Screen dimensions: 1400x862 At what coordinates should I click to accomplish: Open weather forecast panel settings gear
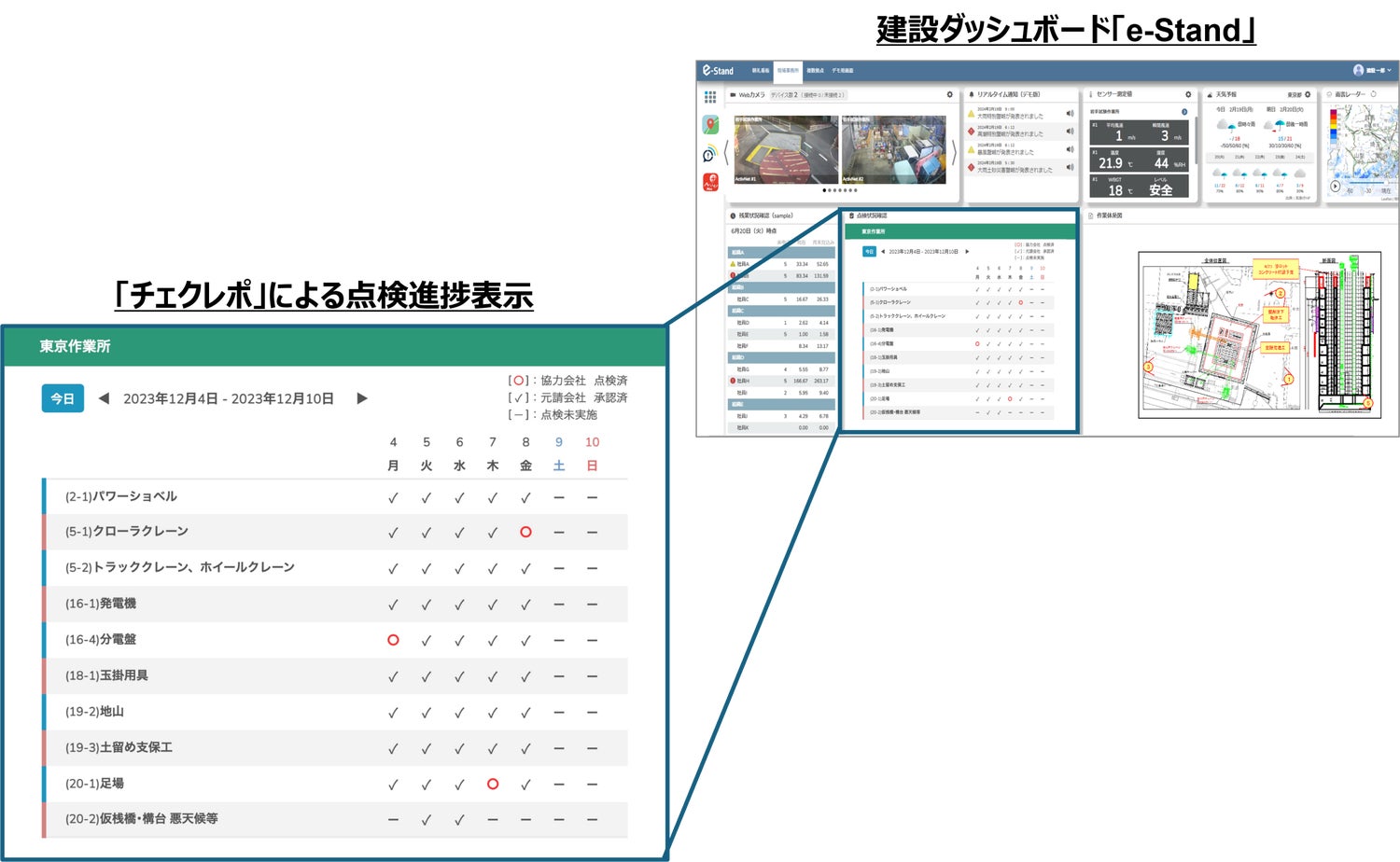tap(1308, 94)
